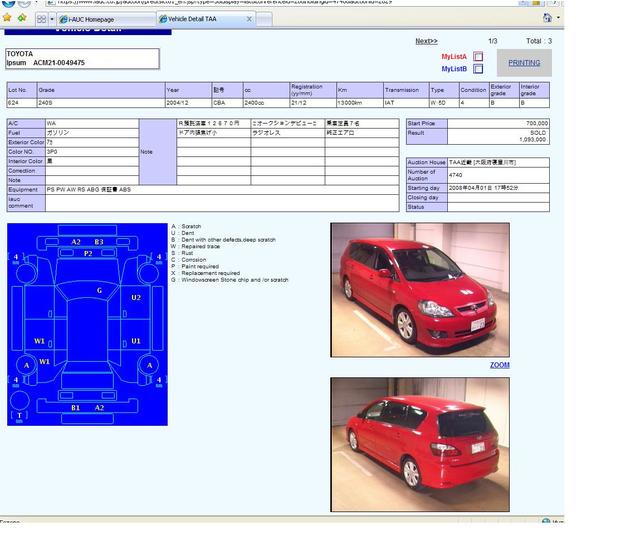Viewport: 640px width, 541px height.
Task: Click the ZOOM link under the photo
Action: [500, 365]
